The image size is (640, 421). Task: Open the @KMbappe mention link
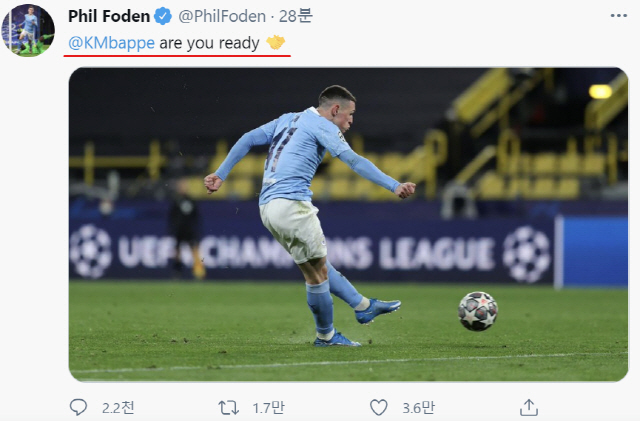click(x=111, y=43)
